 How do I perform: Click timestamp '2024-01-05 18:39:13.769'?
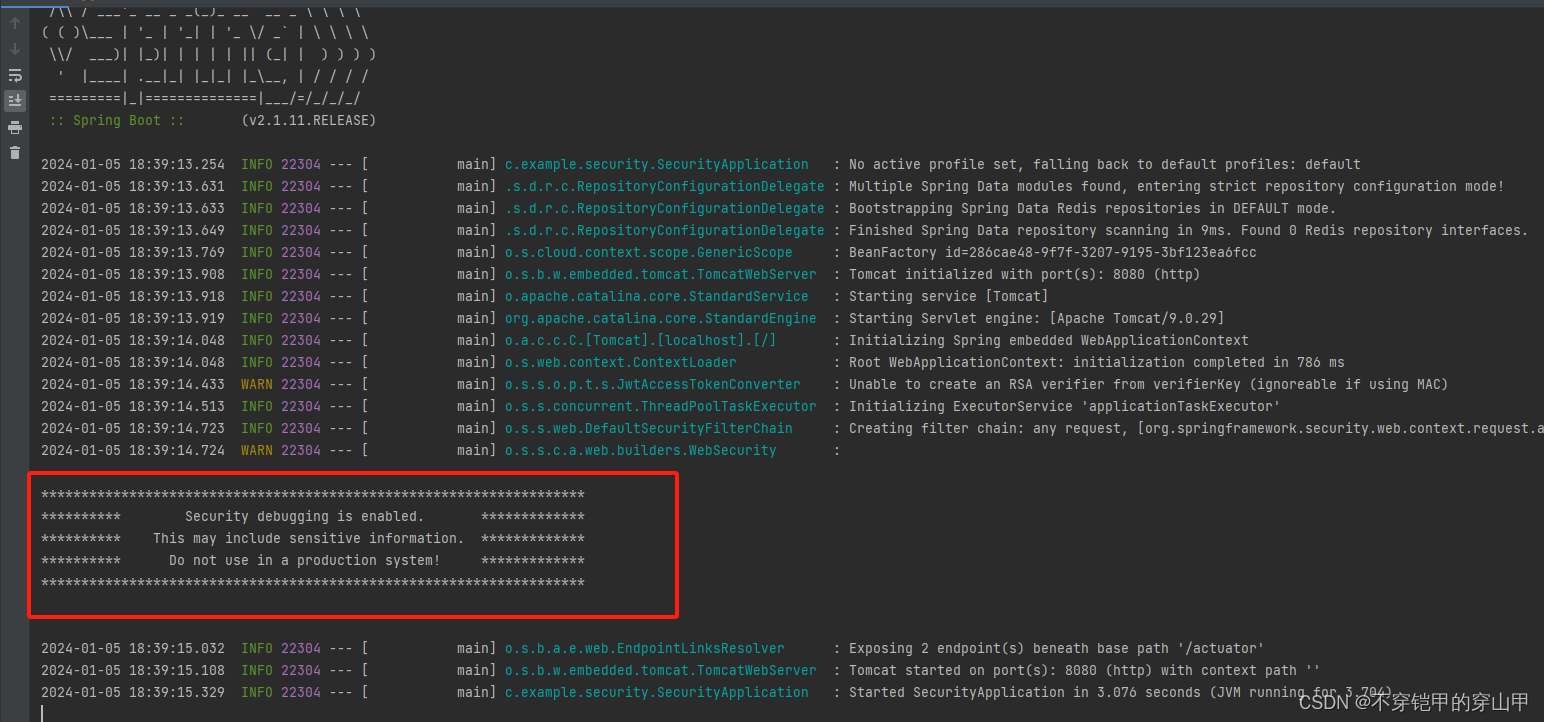(x=132, y=252)
